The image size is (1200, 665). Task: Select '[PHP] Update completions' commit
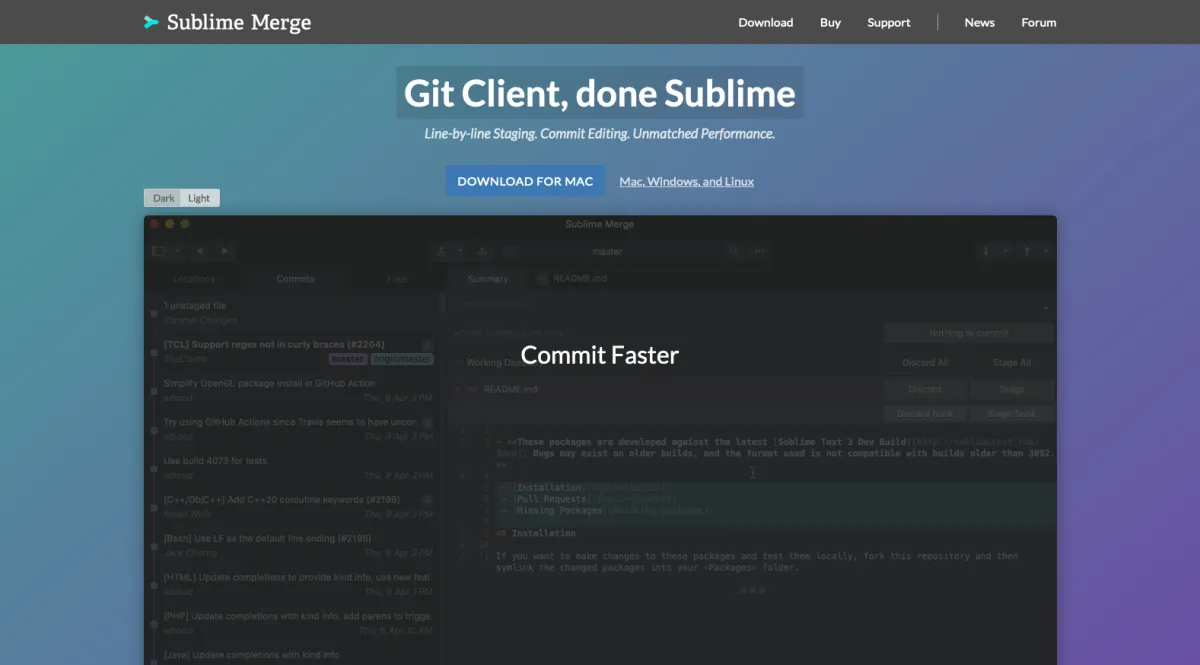point(295,624)
